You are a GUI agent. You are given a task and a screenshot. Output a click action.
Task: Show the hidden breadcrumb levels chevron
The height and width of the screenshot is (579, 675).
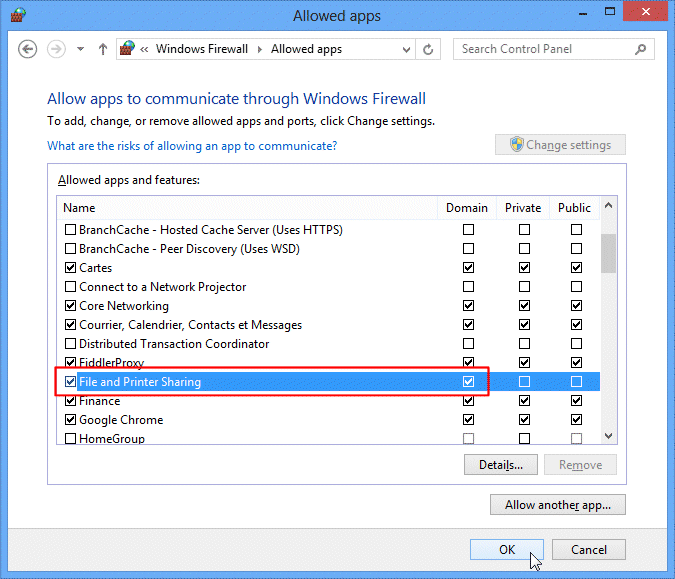144,50
